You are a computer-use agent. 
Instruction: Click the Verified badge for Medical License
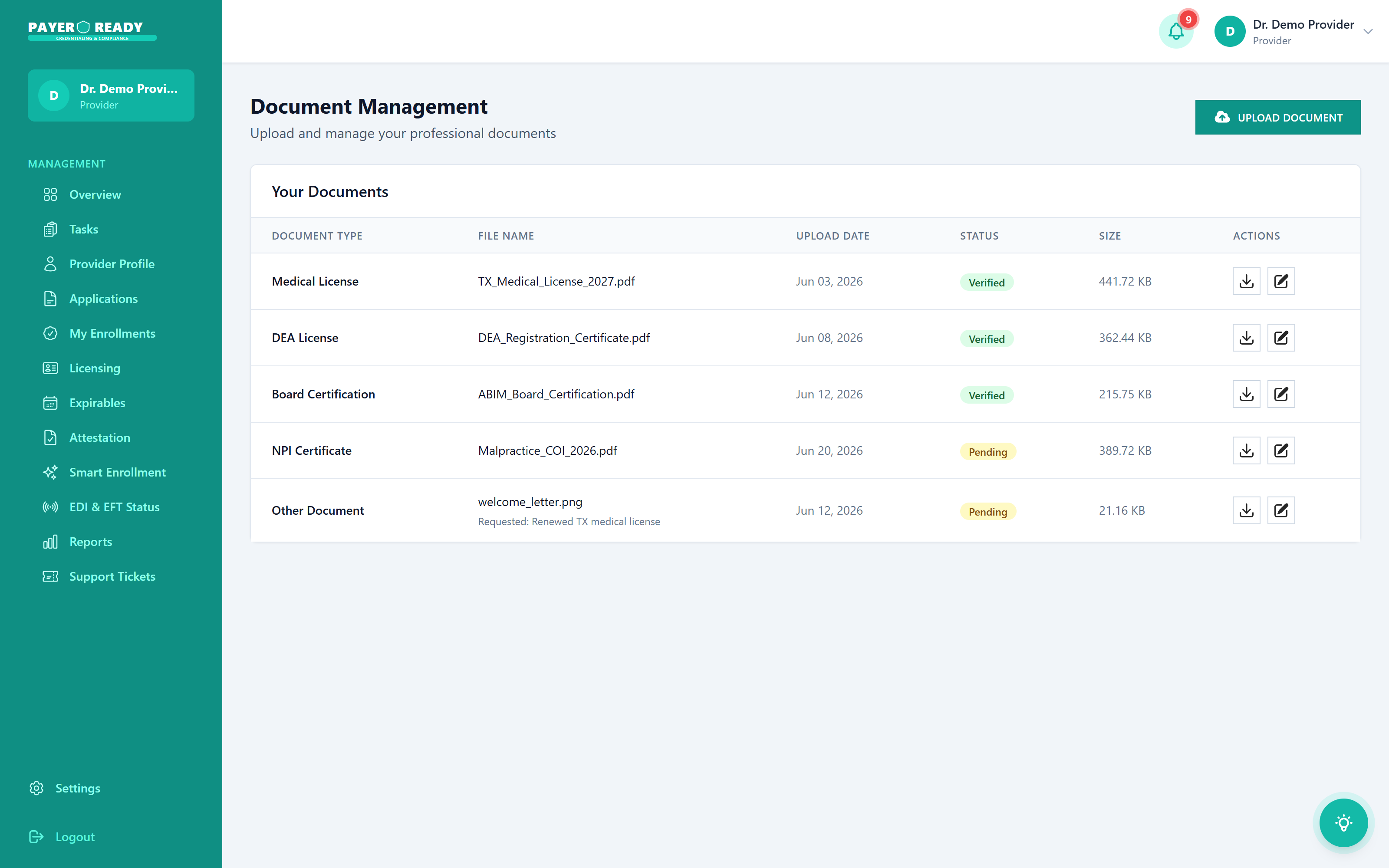pyautogui.click(x=987, y=283)
